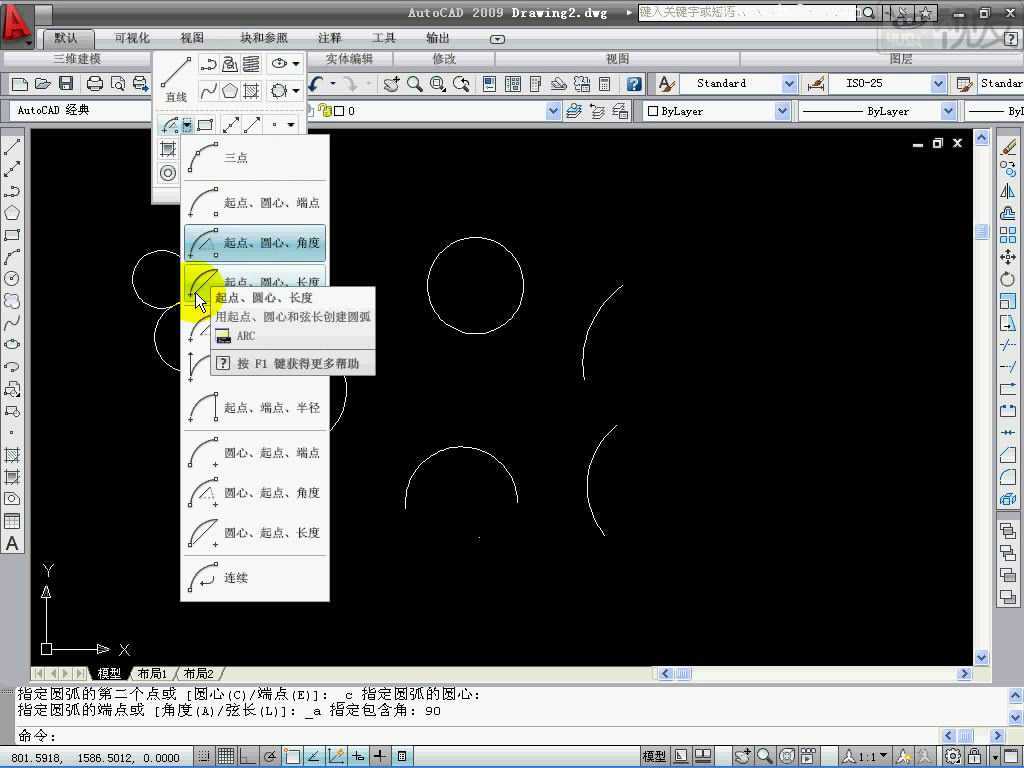Choose 起点、端点、半径 arc option
This screenshot has width=1024, height=768.
tap(255, 408)
